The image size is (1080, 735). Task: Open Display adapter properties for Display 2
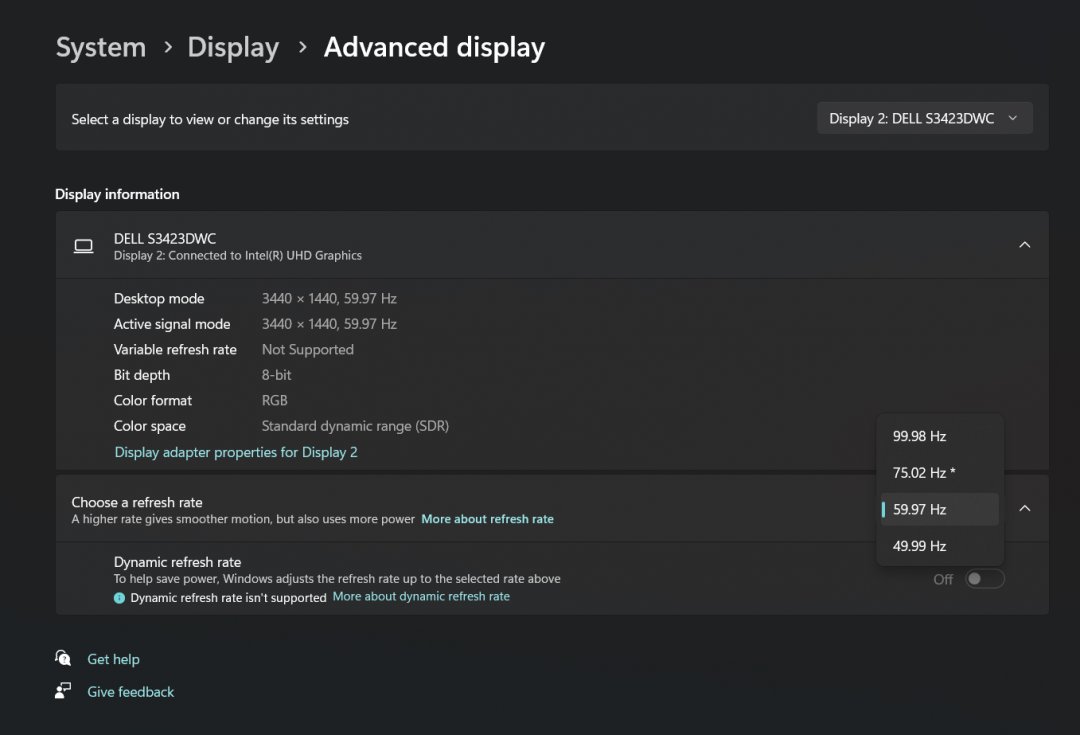coord(236,452)
